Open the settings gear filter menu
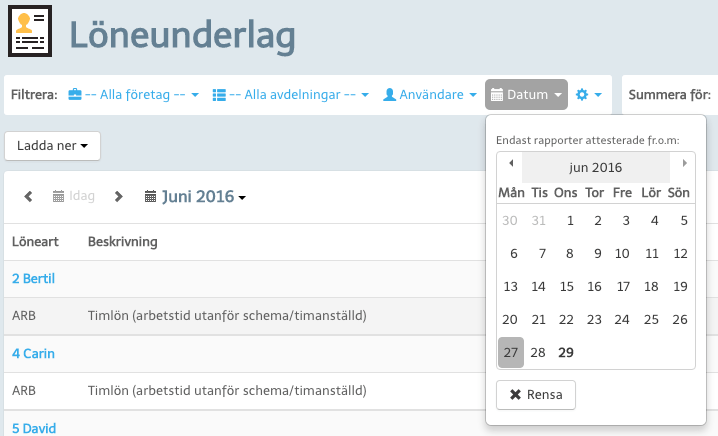This screenshot has height=436, width=718. pyautogui.click(x=588, y=95)
